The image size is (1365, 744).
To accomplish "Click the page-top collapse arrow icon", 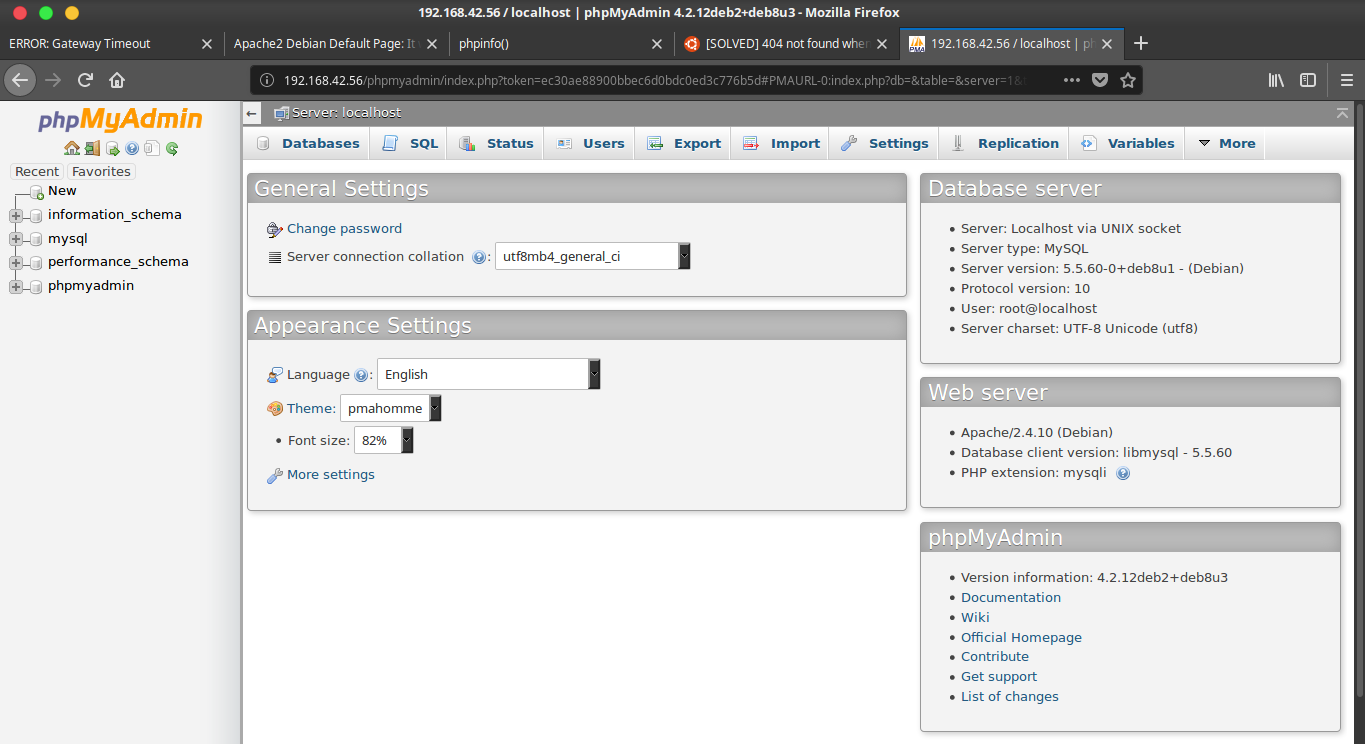I will [1342, 113].
